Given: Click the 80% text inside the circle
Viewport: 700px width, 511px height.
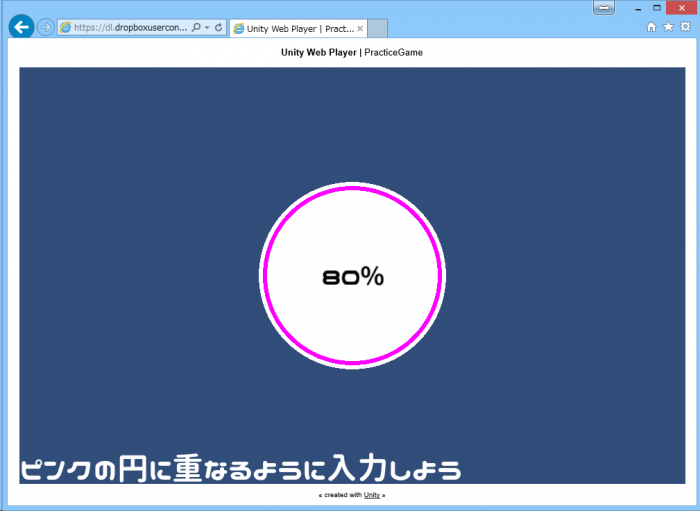Looking at the screenshot, I should click(x=353, y=276).
